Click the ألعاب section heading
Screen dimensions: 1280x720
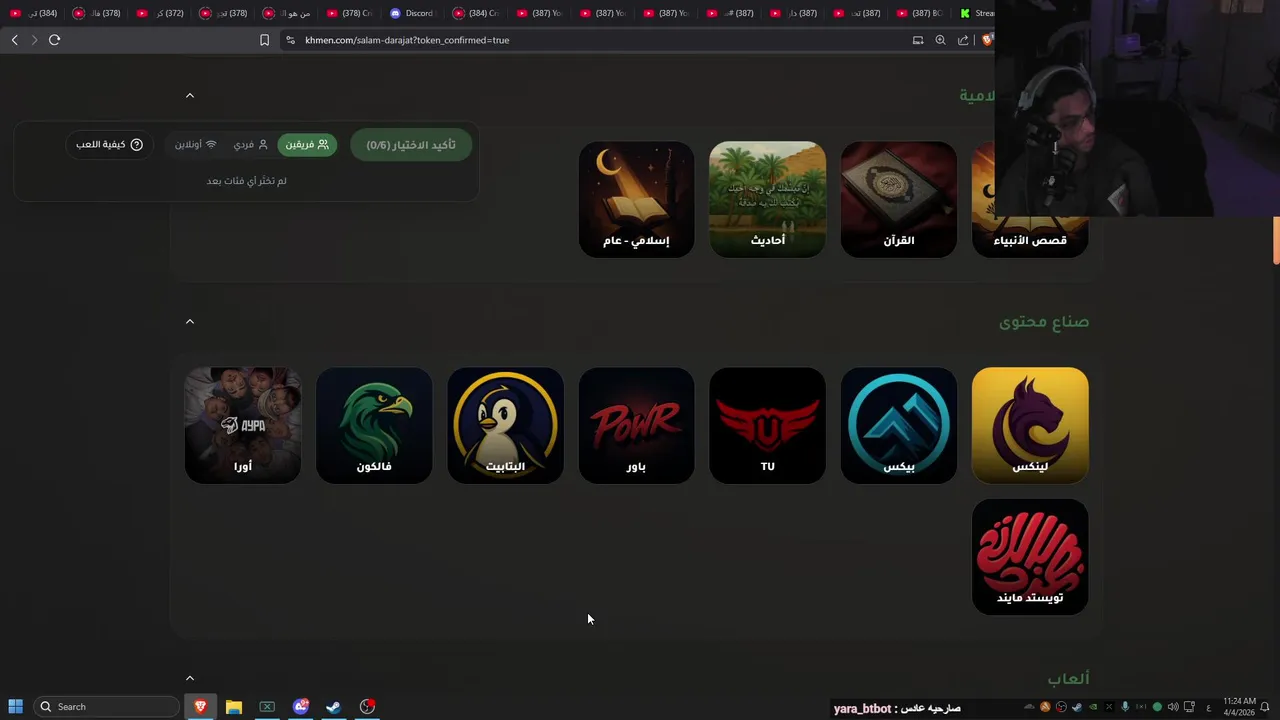click(1068, 679)
